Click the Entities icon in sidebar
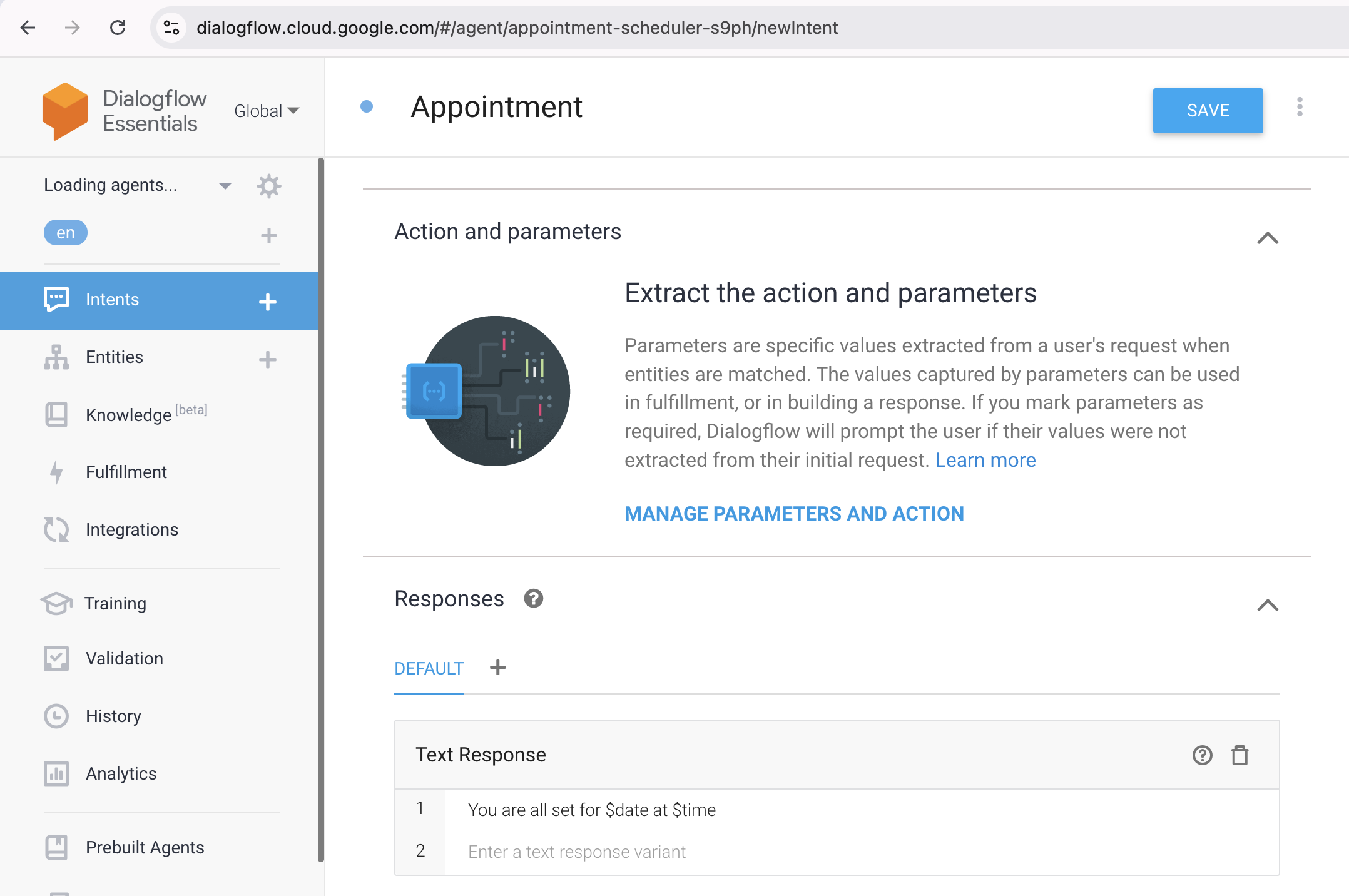Screen dimensions: 1349x896 55,357
